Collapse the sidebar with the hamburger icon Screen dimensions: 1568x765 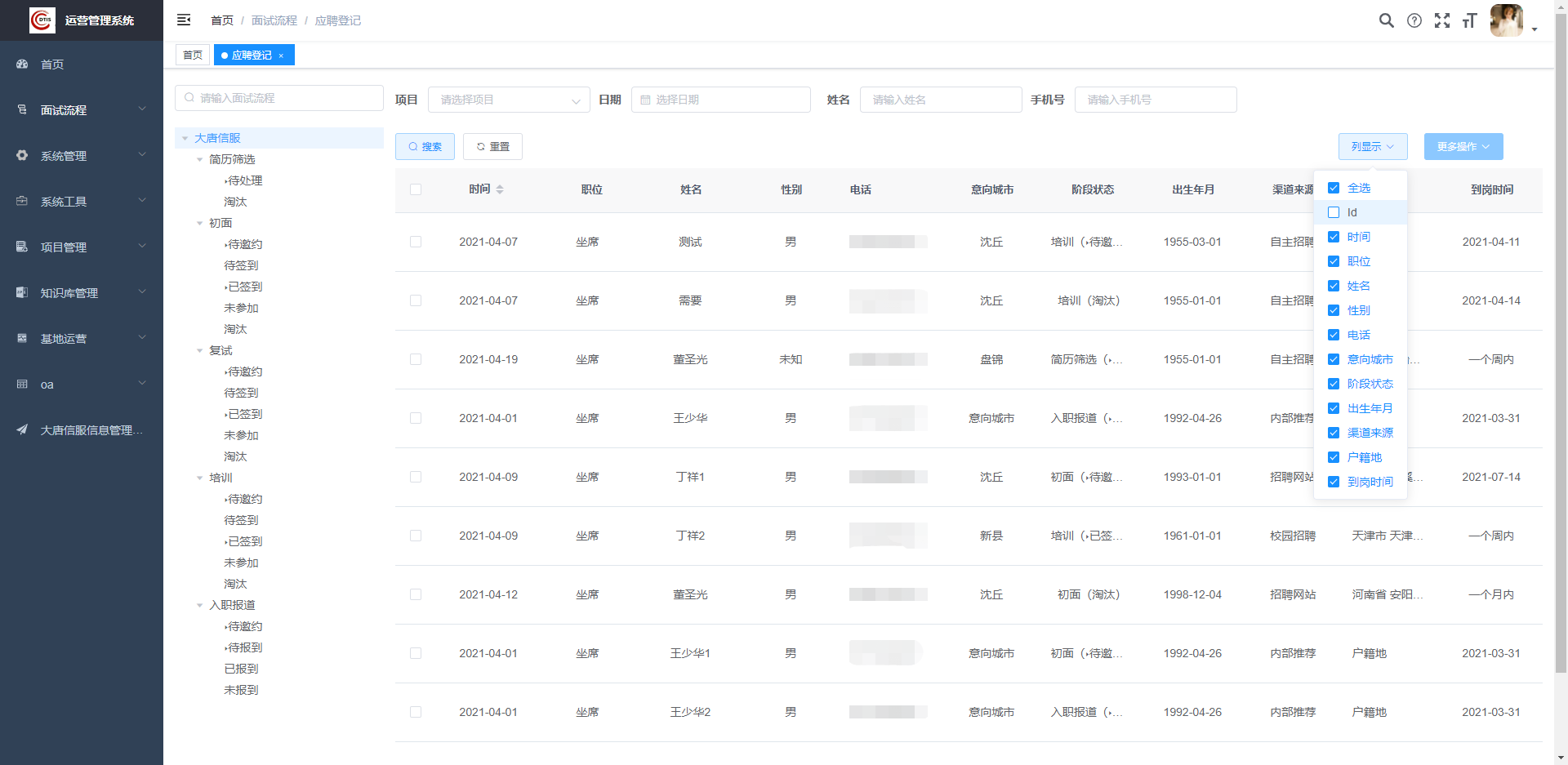(184, 19)
